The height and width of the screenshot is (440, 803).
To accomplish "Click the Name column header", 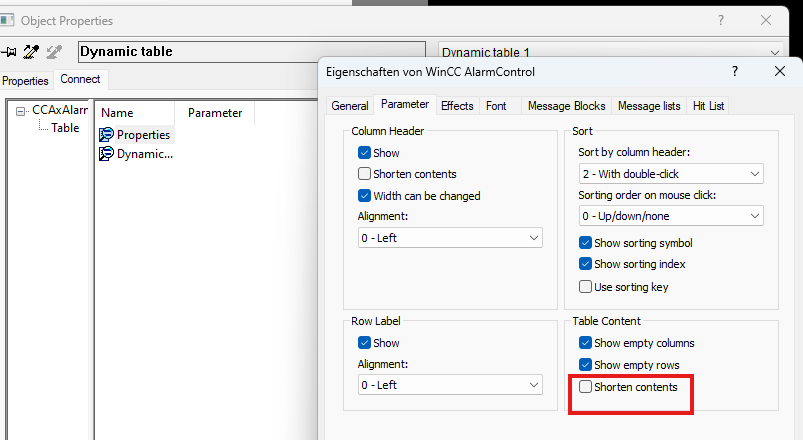I will tap(117, 113).
